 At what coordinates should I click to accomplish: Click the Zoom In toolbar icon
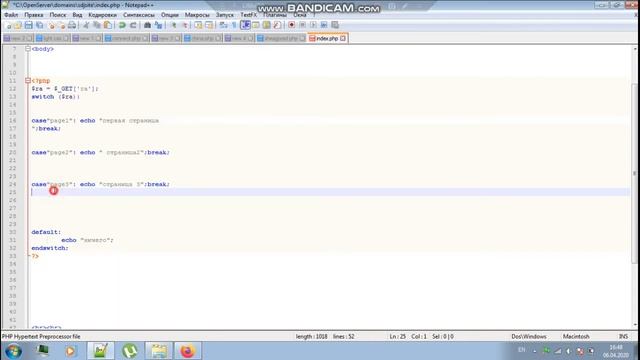(173, 25)
